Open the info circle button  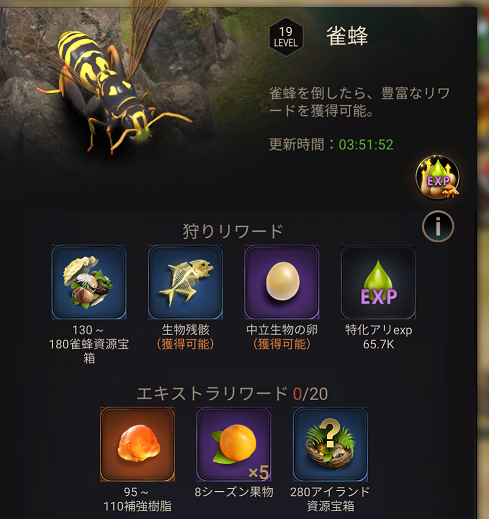coord(438,226)
